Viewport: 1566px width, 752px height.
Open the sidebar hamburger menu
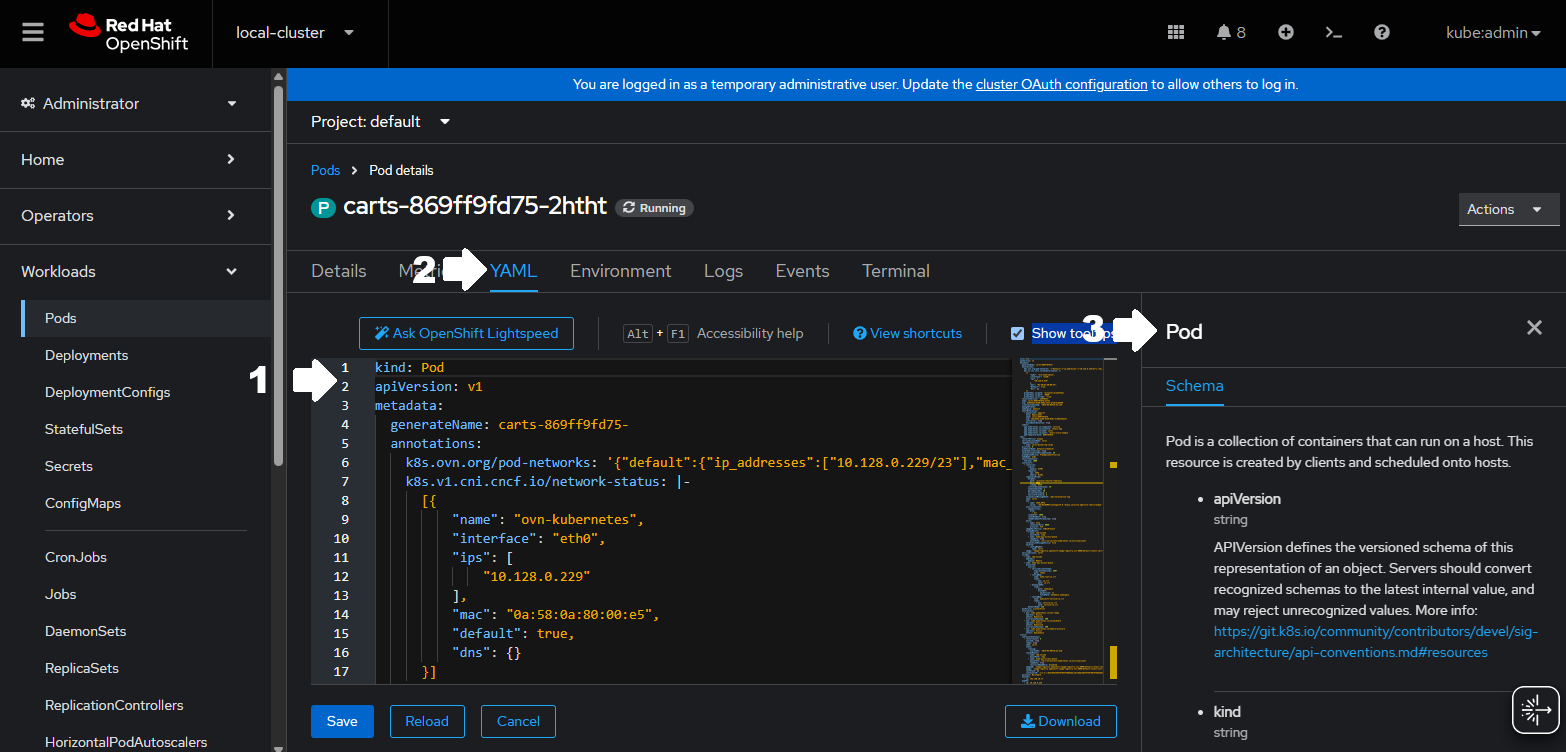pos(32,31)
